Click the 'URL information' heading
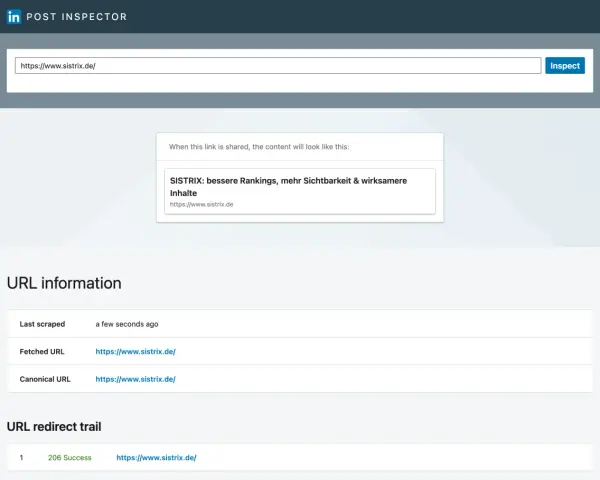Viewport: 600px width, 480px height. (x=64, y=283)
